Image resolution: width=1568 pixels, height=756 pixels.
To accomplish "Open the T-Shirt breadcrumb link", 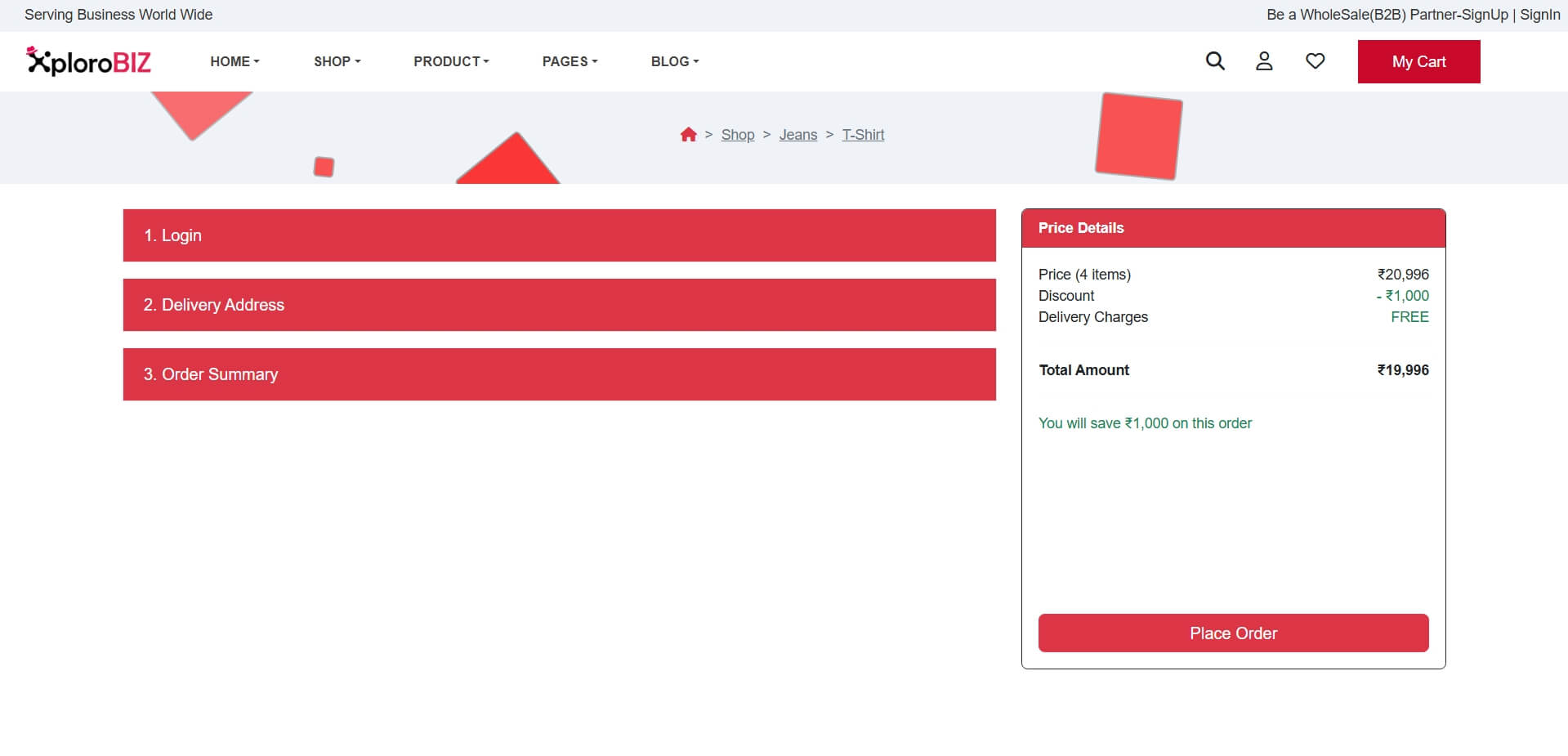I will point(863,134).
